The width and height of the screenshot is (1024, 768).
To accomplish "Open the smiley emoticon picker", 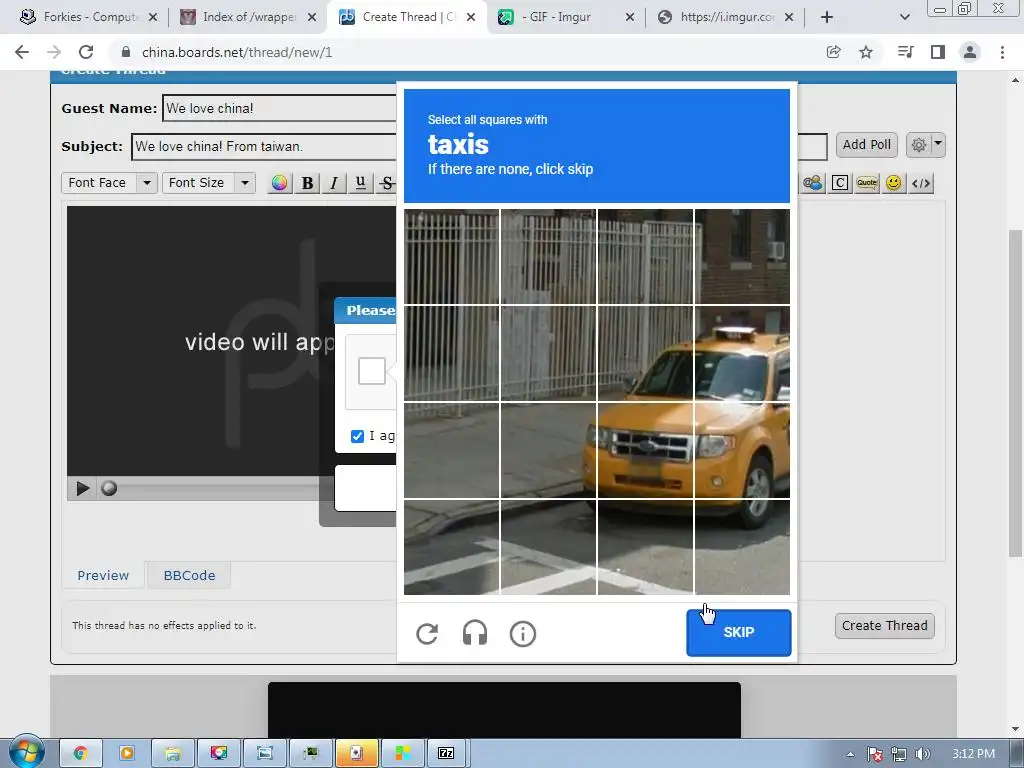I will click(893, 183).
